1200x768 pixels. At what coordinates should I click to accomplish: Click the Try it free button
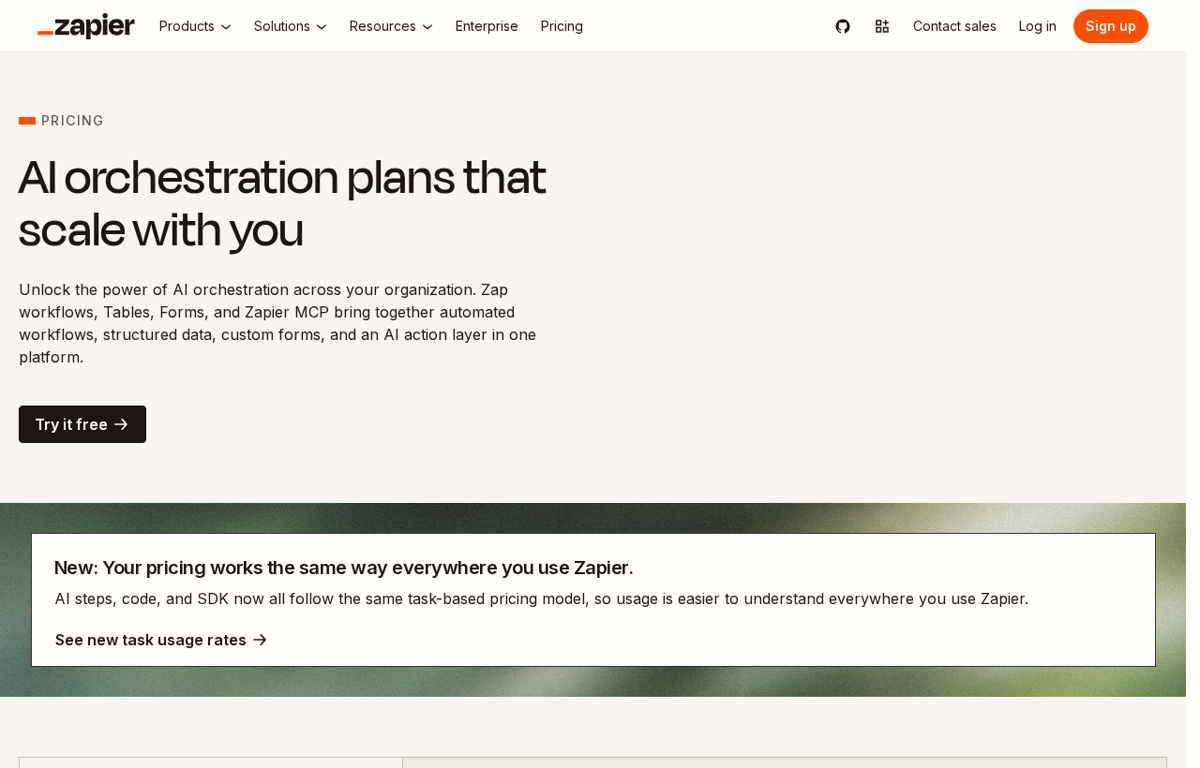point(82,424)
